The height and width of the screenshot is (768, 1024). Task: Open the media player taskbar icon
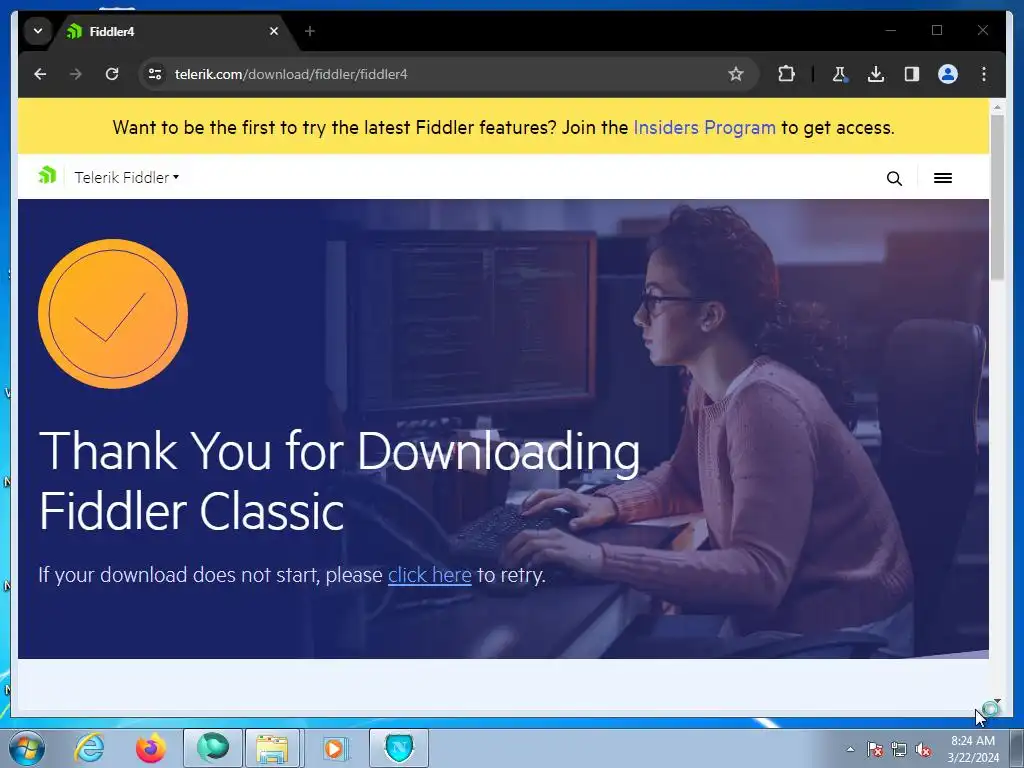(336, 748)
